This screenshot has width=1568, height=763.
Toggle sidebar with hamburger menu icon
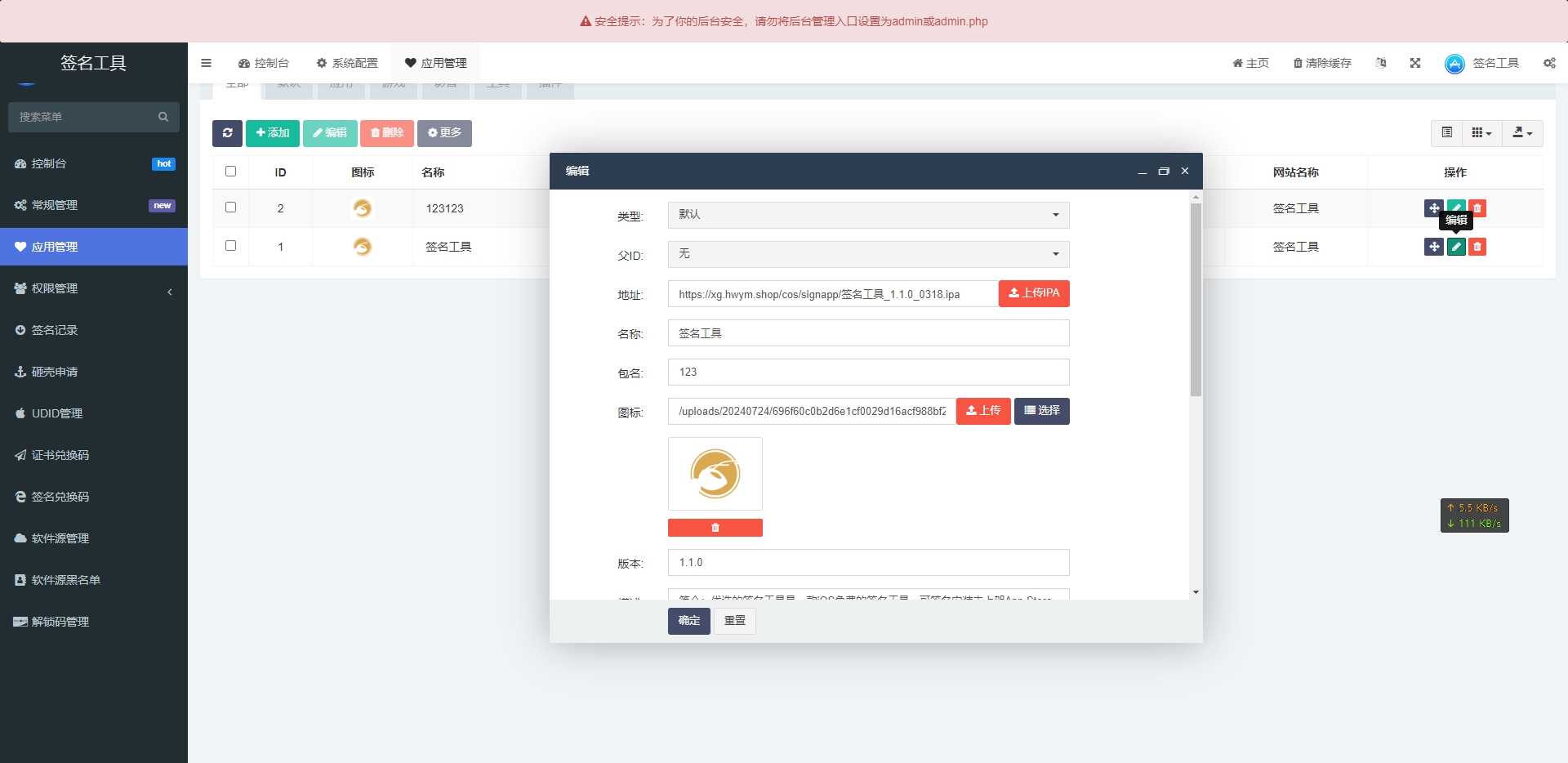[x=206, y=63]
